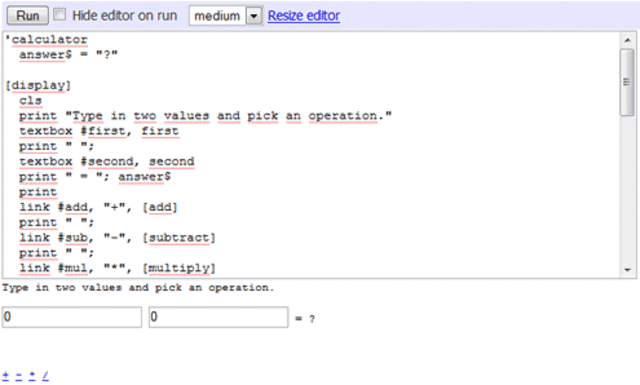
Task: Click the editor scrollbar up arrow
Action: [x=628, y=40]
